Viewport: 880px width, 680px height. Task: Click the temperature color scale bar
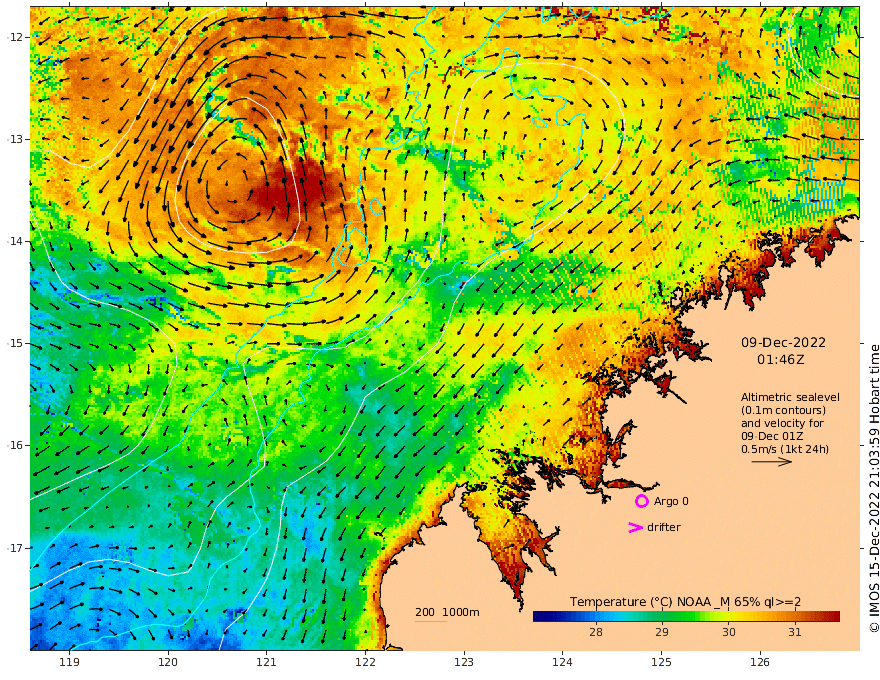[x=686, y=616]
